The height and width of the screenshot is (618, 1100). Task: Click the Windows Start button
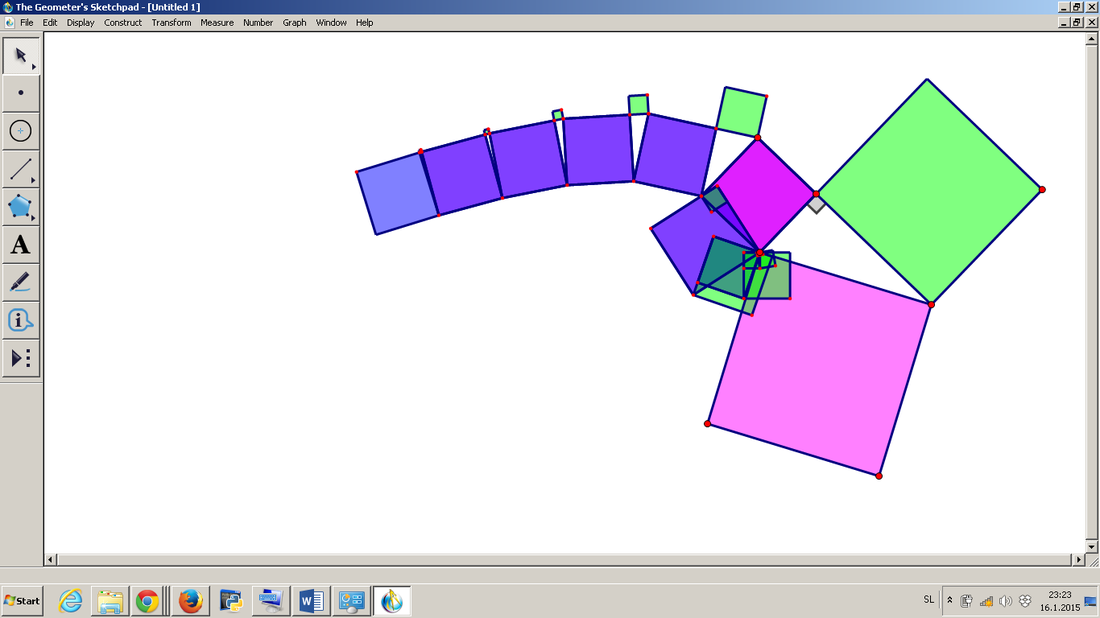(22, 601)
